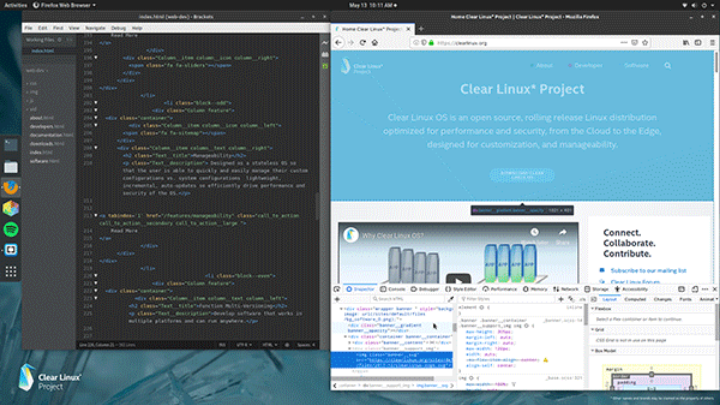Click search magnifier on Clear Linux site
Viewport: 720px width, 405px height.
(x=668, y=66)
